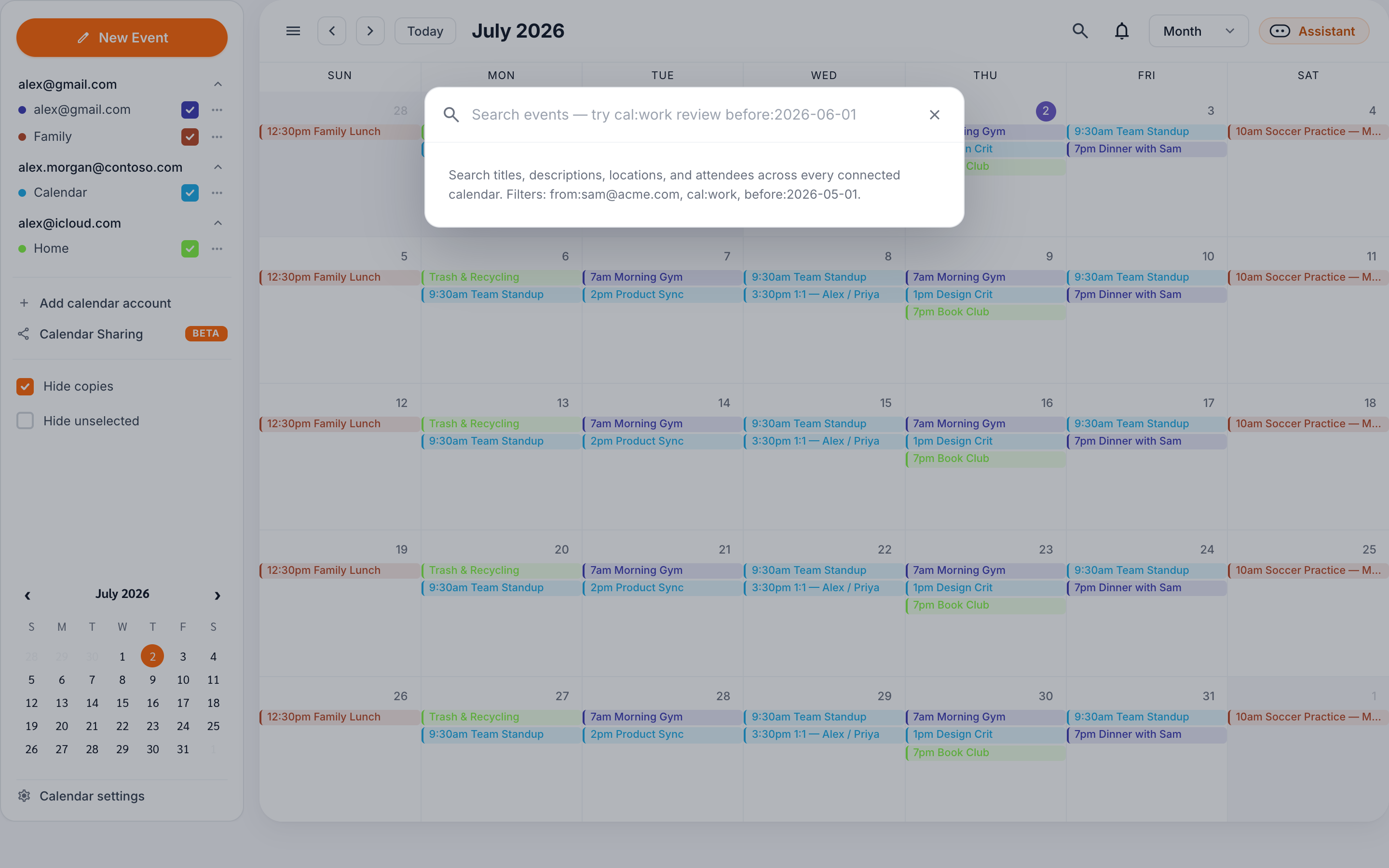Open options menu for Home calendar
This screenshot has width=1389, height=868.
(217, 248)
